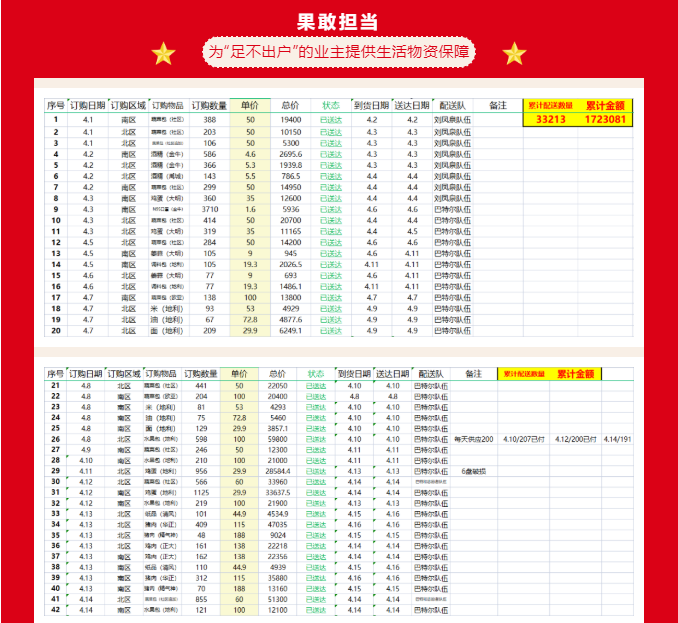Click the 单价 header in top table
The width and height of the screenshot is (678, 623).
[x=249, y=105]
